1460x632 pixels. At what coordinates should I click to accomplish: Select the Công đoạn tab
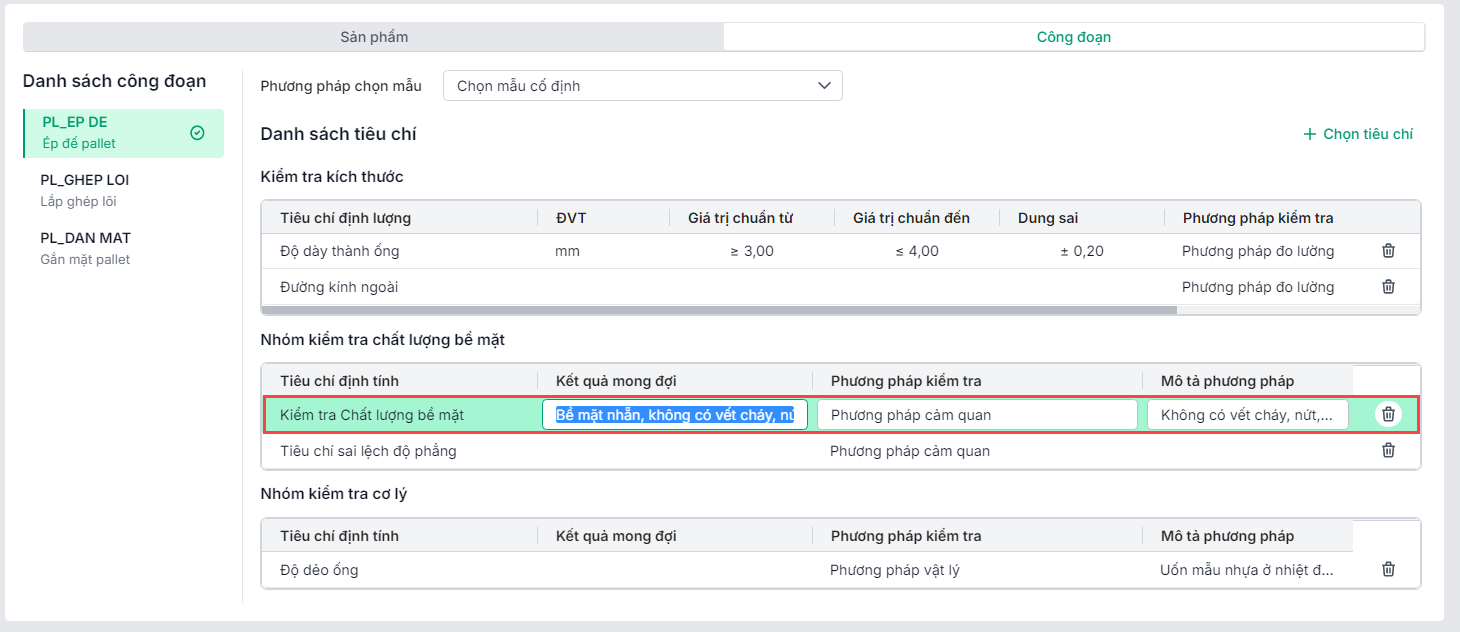pyautogui.click(x=1073, y=37)
